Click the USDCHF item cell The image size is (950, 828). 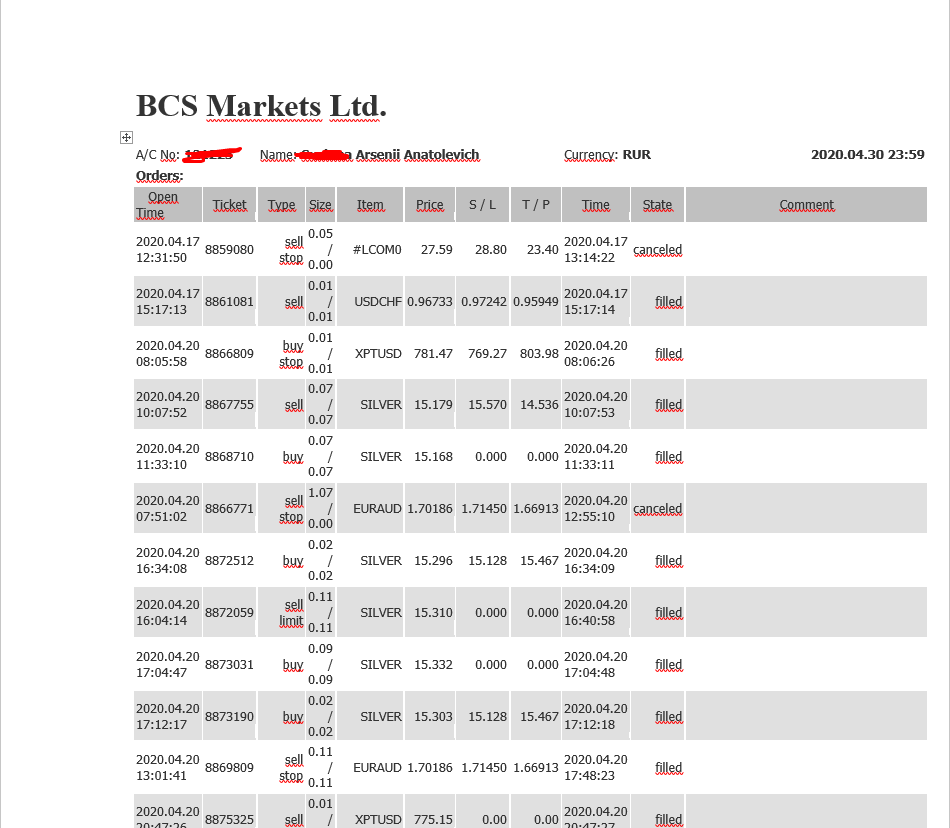click(377, 302)
